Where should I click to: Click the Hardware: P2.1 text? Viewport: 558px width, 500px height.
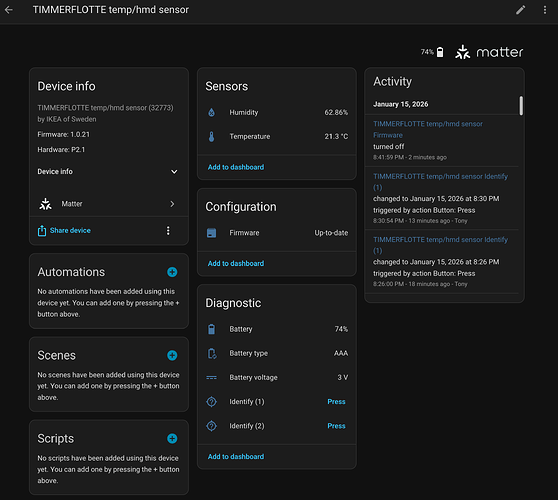tap(61, 150)
